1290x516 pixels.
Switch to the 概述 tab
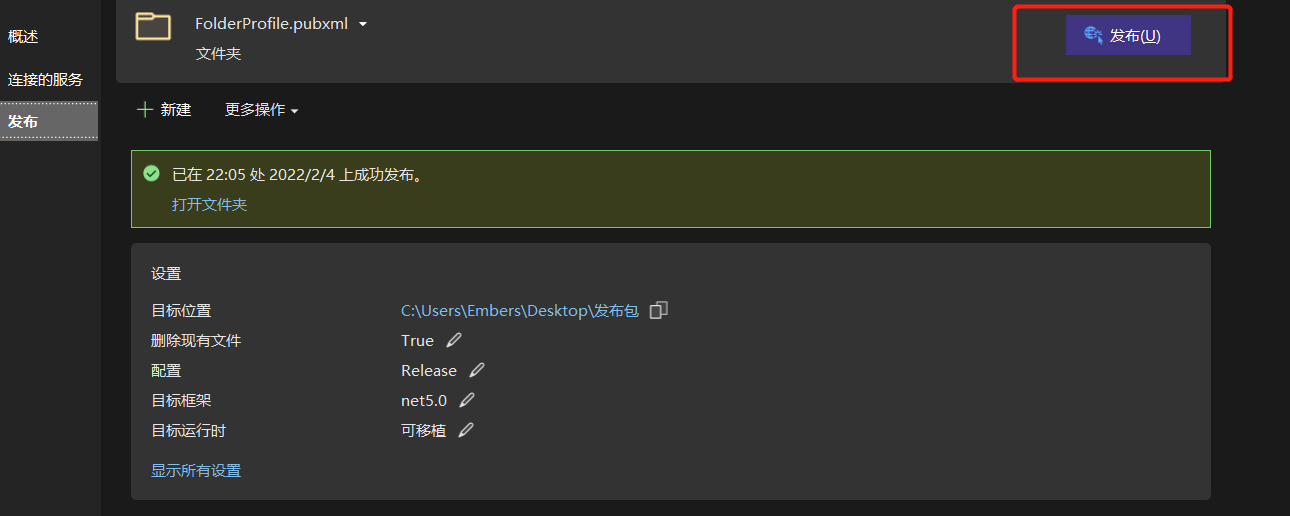(23, 37)
